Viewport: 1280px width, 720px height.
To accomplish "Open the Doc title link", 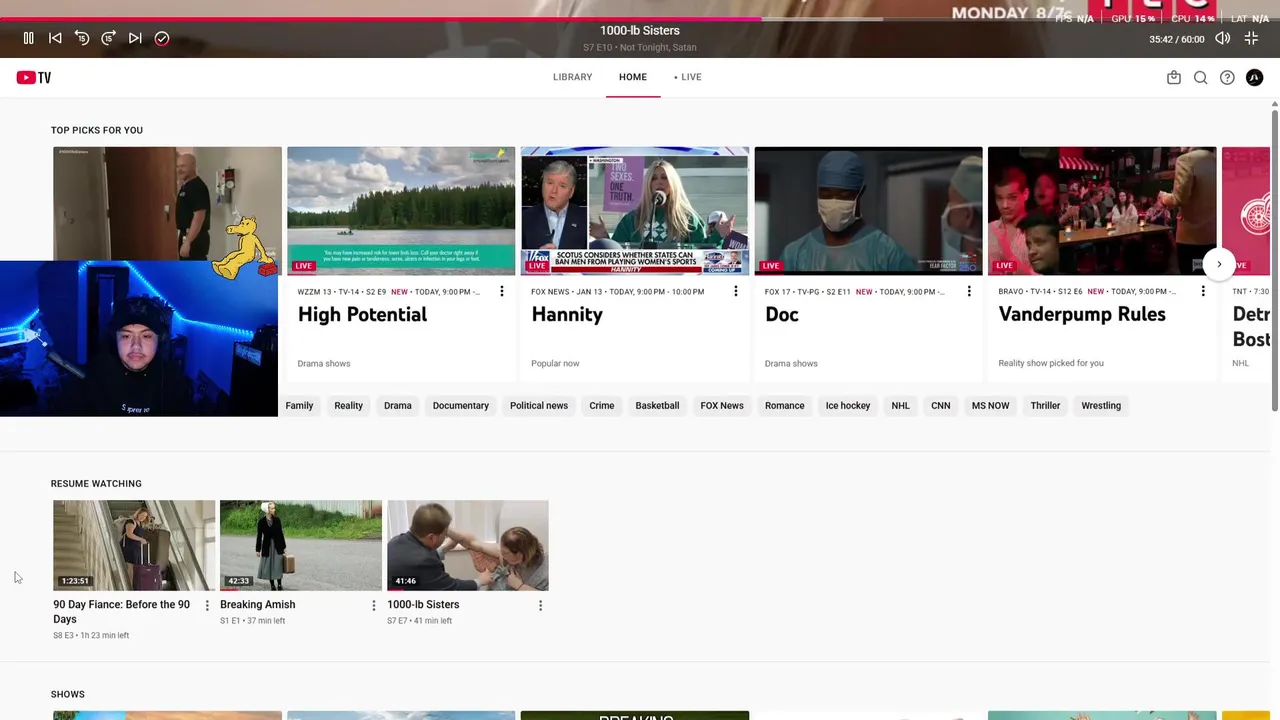I will (782, 315).
